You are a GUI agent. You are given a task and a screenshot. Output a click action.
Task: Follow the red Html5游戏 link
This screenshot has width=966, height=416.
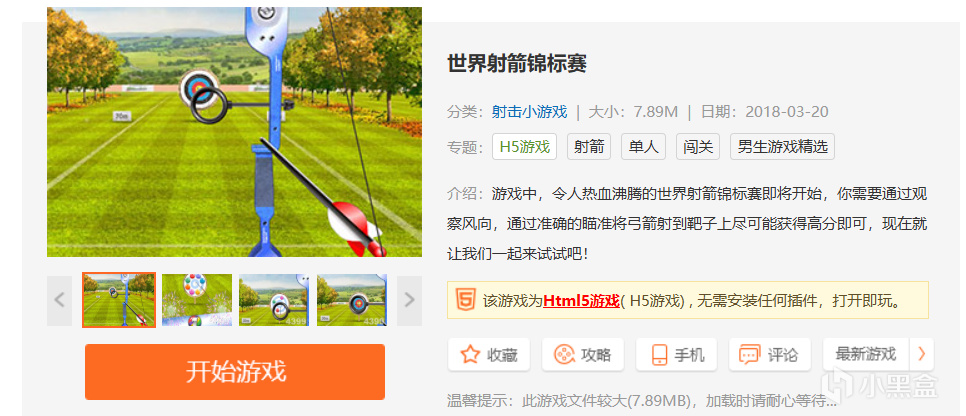point(580,301)
